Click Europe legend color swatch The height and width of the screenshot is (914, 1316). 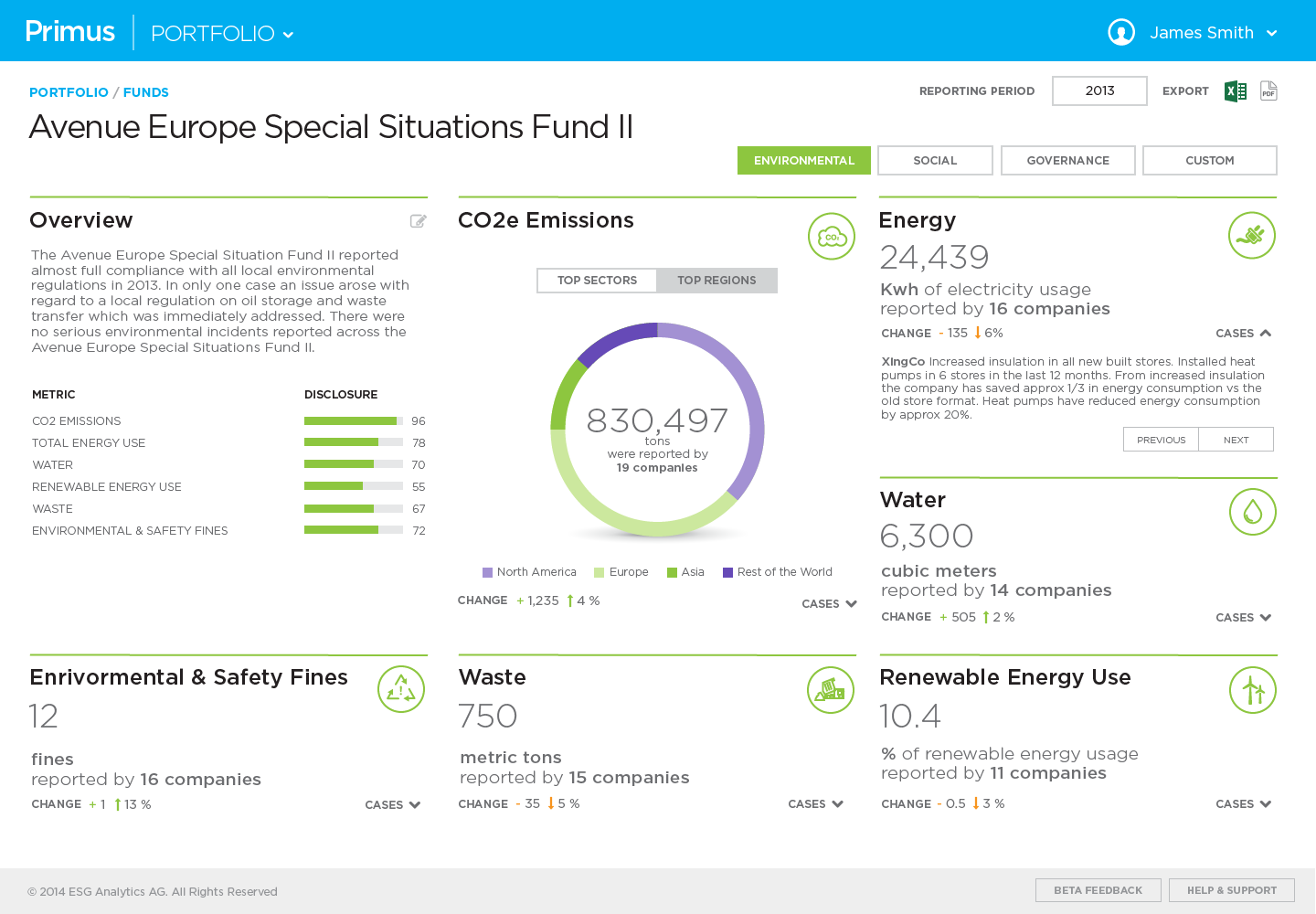600,573
